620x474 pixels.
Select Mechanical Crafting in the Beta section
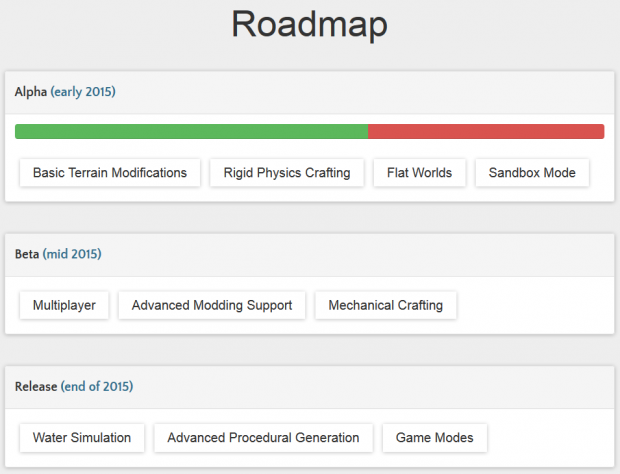coord(386,305)
